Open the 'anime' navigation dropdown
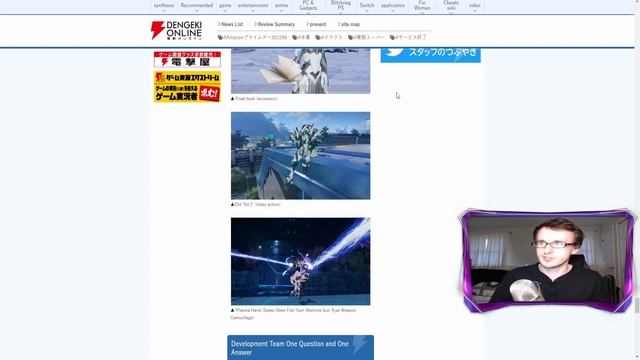 (281, 6)
